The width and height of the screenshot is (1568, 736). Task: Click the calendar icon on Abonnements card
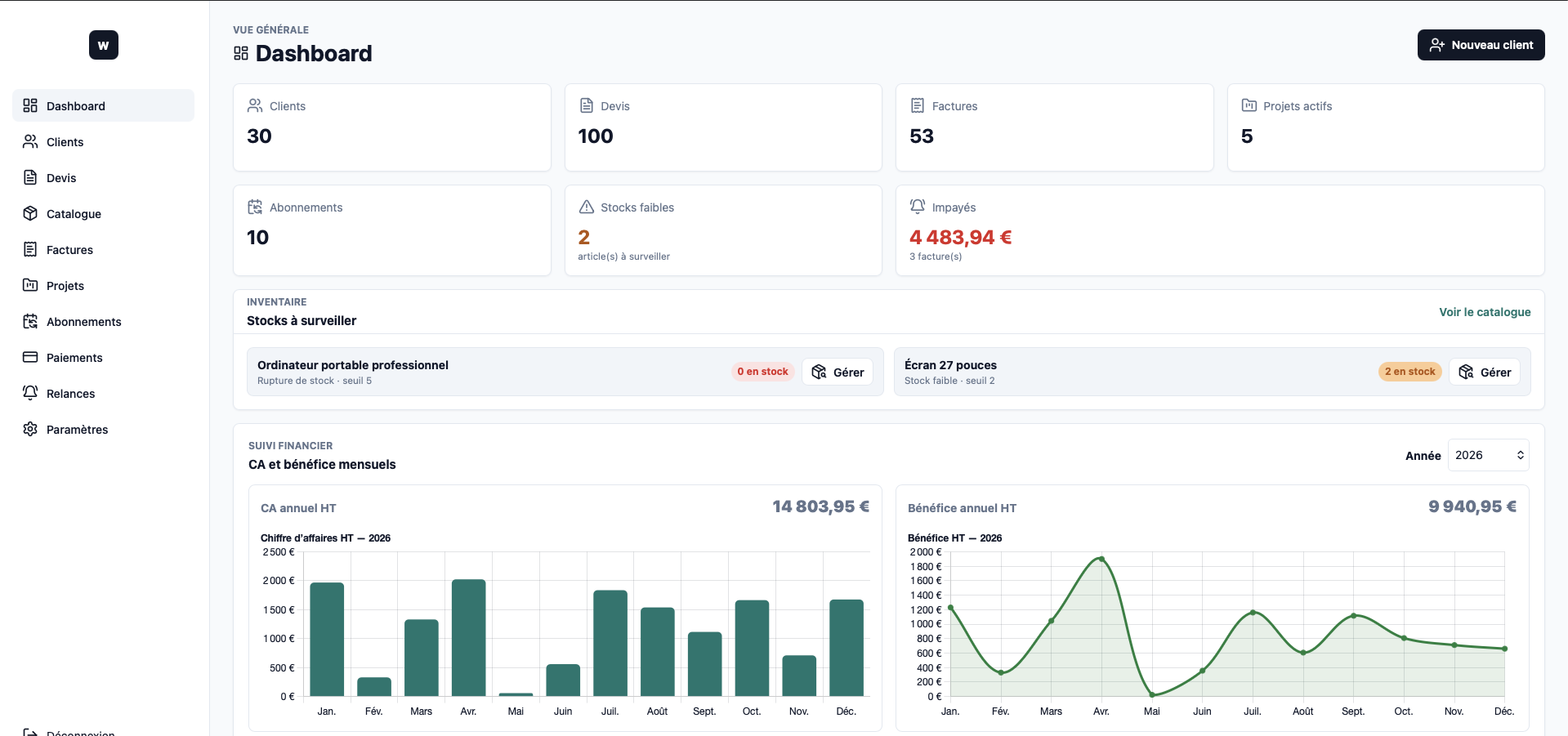[255, 207]
